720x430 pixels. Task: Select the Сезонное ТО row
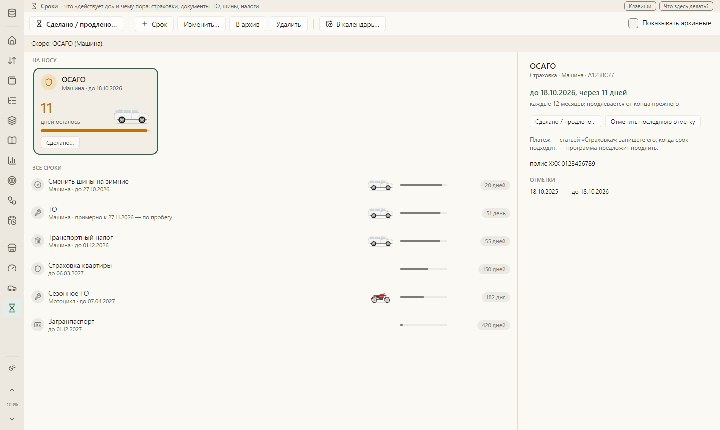pyautogui.click(x=271, y=297)
